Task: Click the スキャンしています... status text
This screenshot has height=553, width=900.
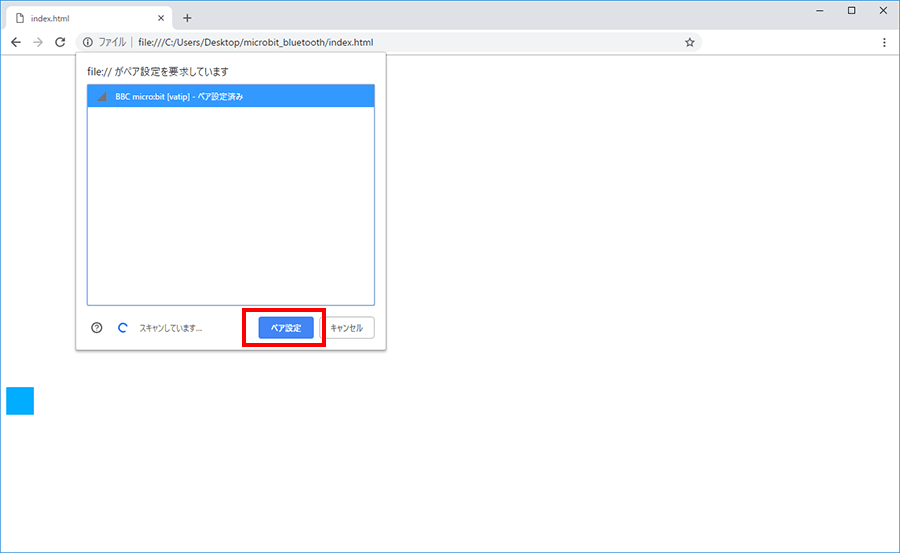Action: pos(170,328)
